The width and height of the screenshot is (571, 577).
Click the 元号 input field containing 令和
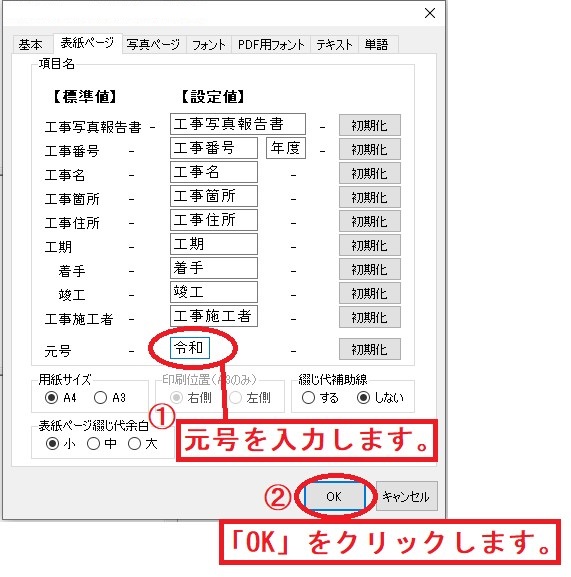pyautogui.click(x=190, y=348)
